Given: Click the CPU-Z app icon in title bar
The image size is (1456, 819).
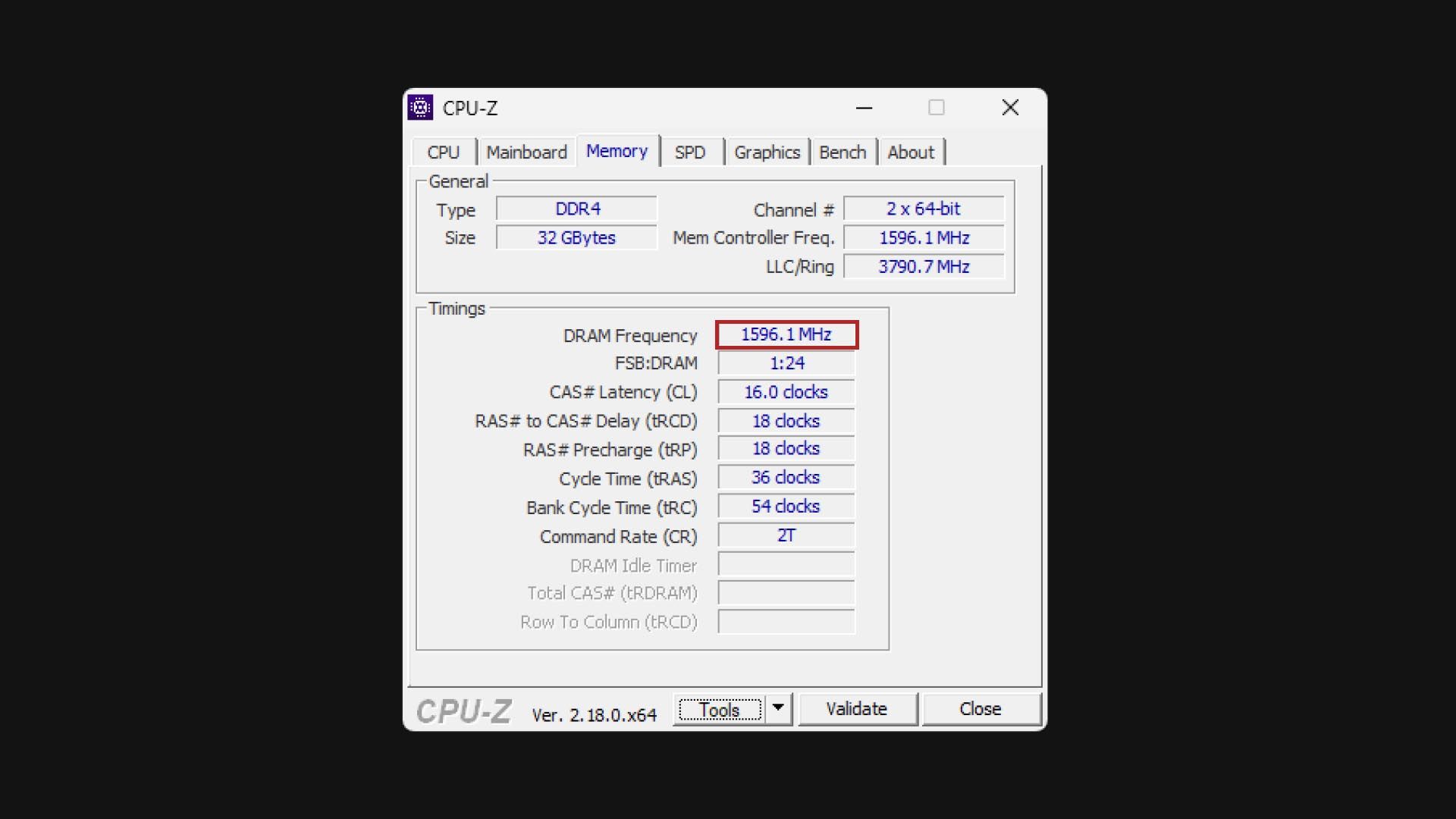Looking at the screenshot, I should click(420, 108).
